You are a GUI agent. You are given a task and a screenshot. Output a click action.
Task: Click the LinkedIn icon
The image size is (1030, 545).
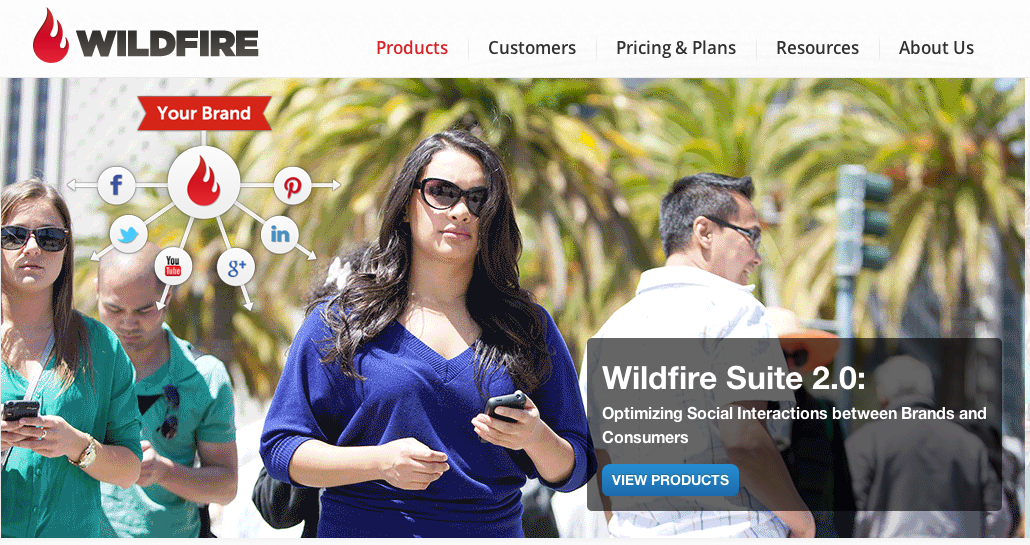coord(280,234)
